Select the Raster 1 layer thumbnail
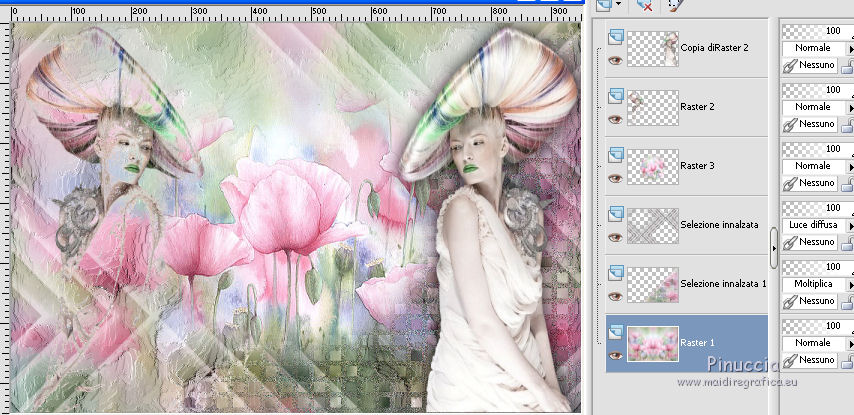854x415 pixels. pos(653,343)
